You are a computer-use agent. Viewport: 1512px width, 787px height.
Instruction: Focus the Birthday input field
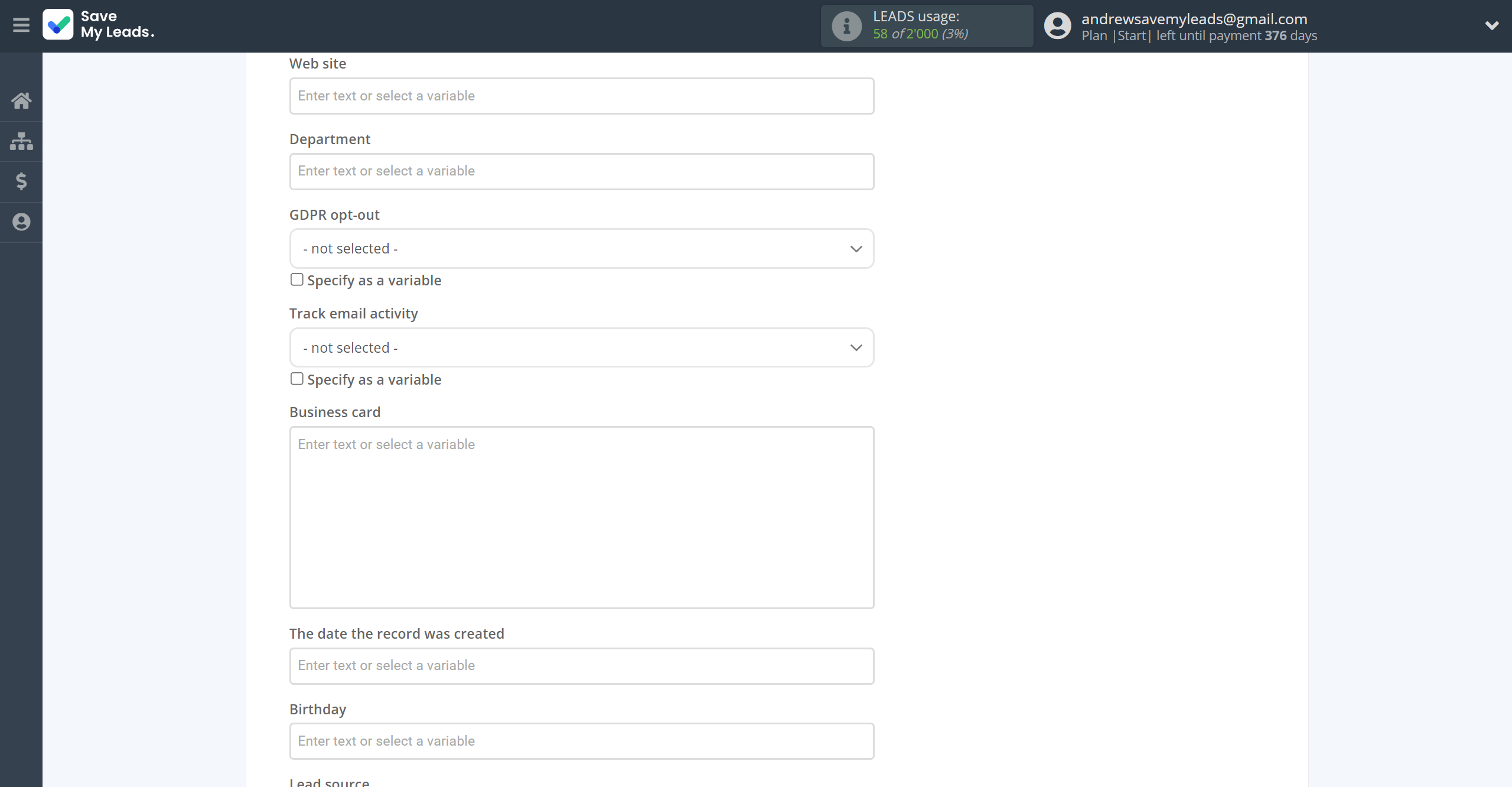(582, 741)
